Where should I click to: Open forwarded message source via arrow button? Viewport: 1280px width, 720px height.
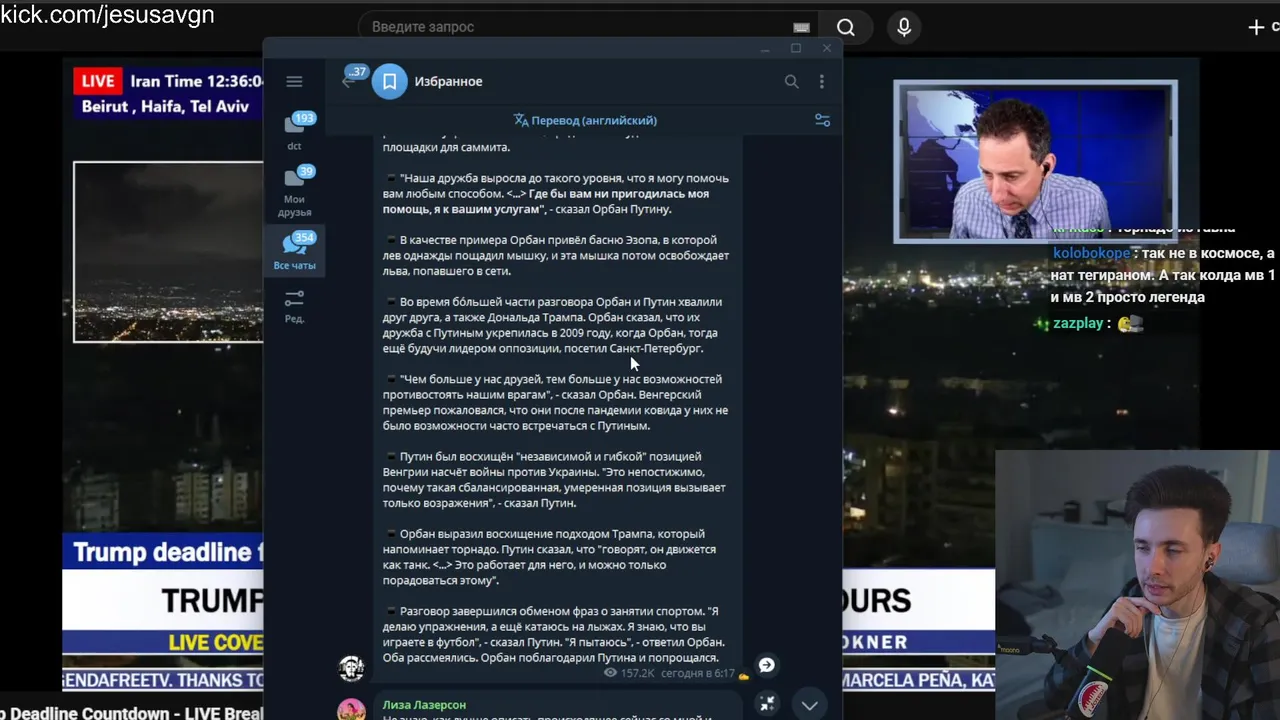(x=767, y=665)
